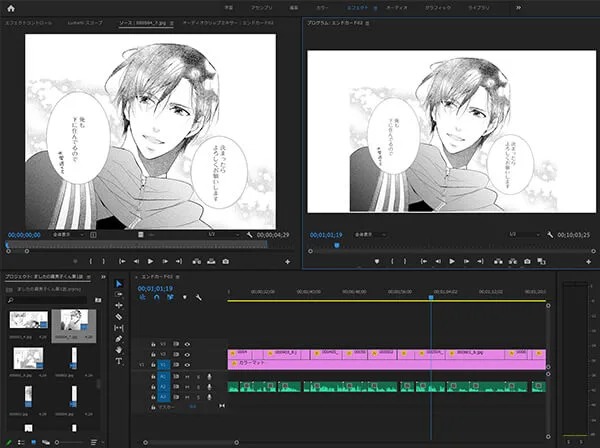The height and width of the screenshot is (448, 600).
Task: Switch to Effect Controls tab
Action: [29, 23]
